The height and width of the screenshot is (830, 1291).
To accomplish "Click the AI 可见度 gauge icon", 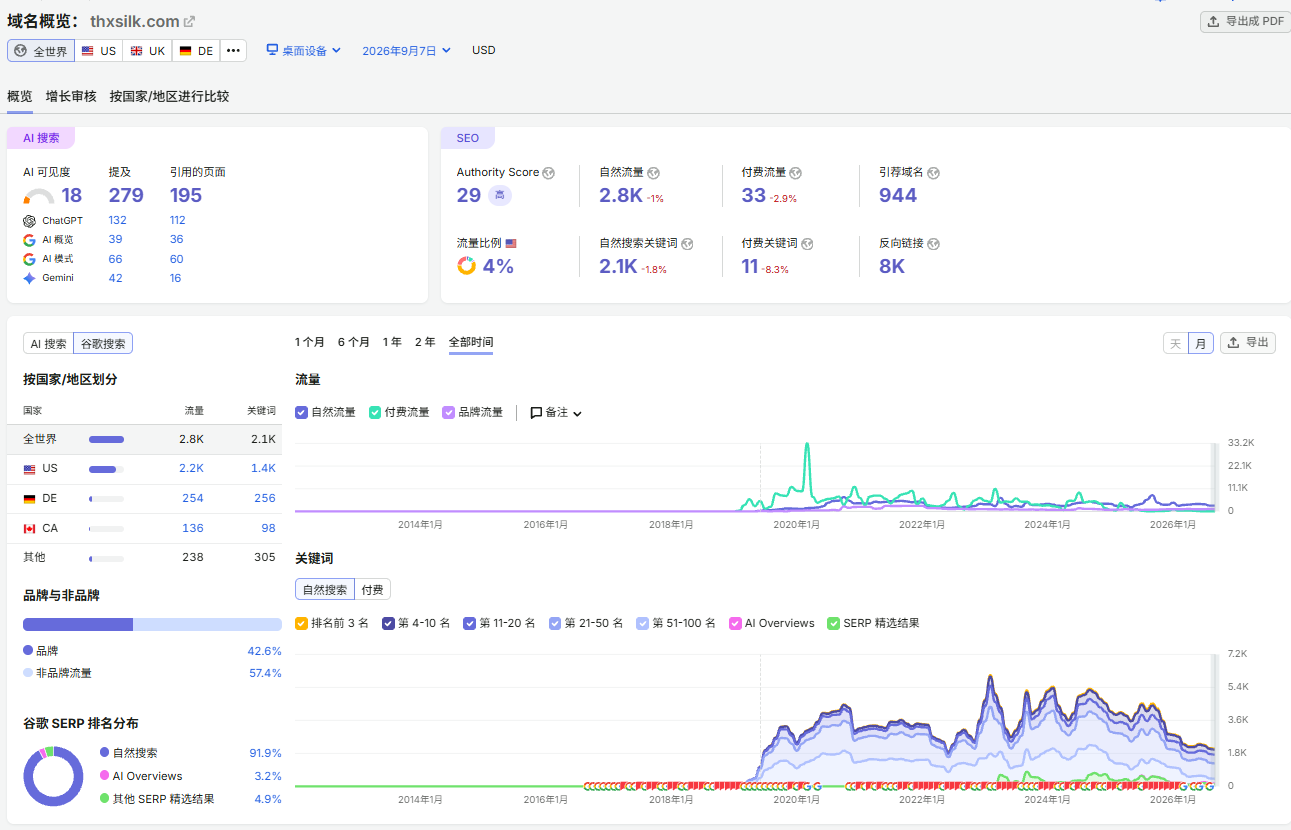I will point(39,197).
